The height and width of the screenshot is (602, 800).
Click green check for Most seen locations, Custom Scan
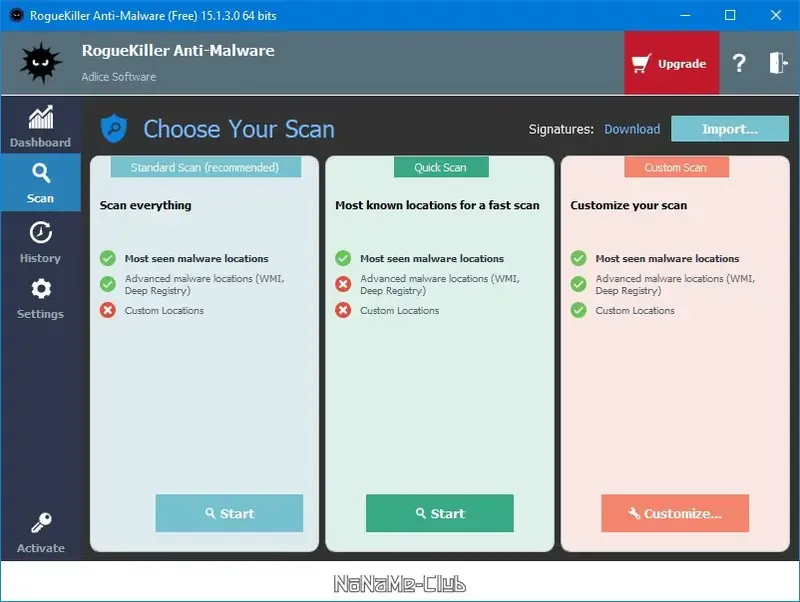pos(579,258)
